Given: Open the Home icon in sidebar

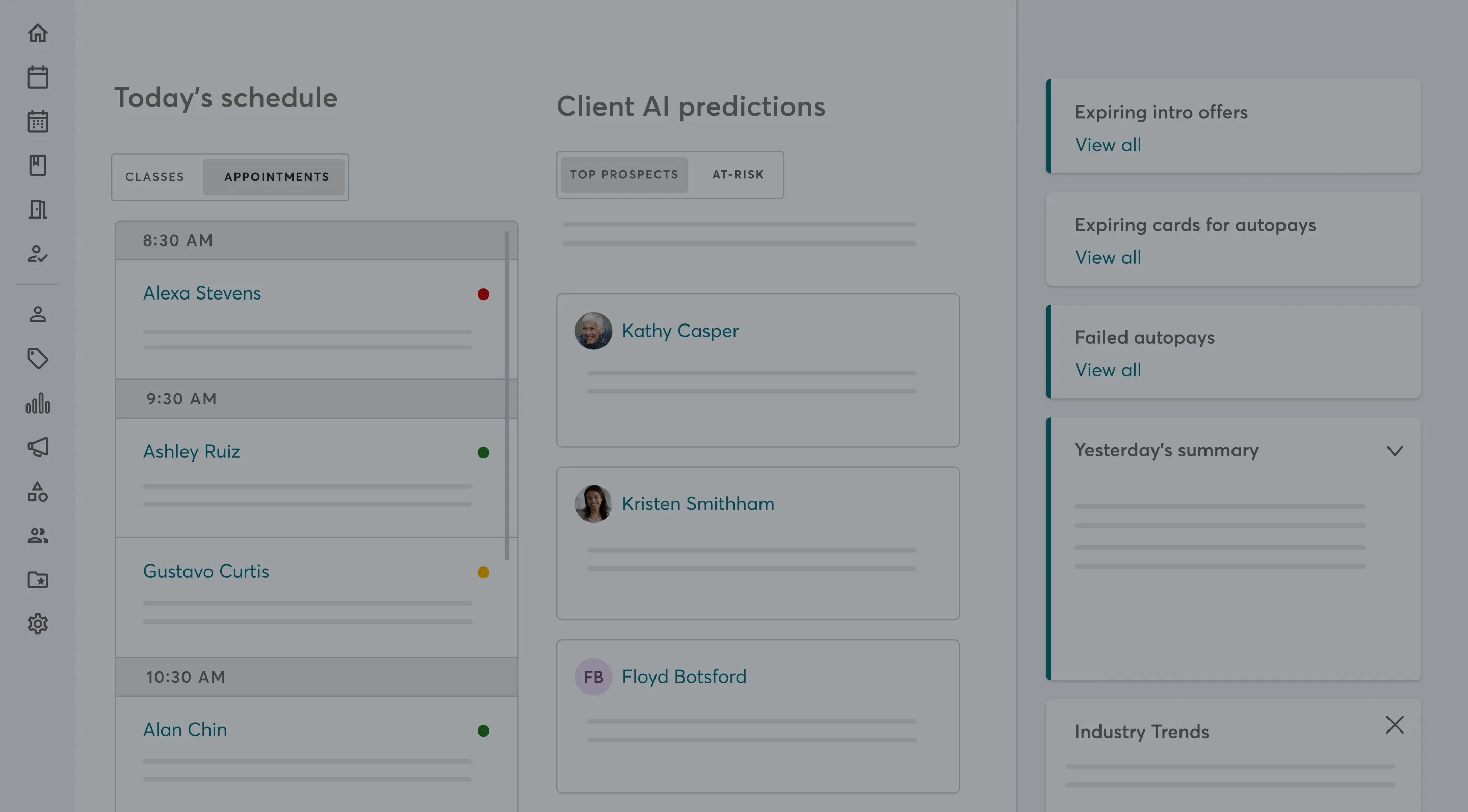Looking at the screenshot, I should tap(38, 33).
